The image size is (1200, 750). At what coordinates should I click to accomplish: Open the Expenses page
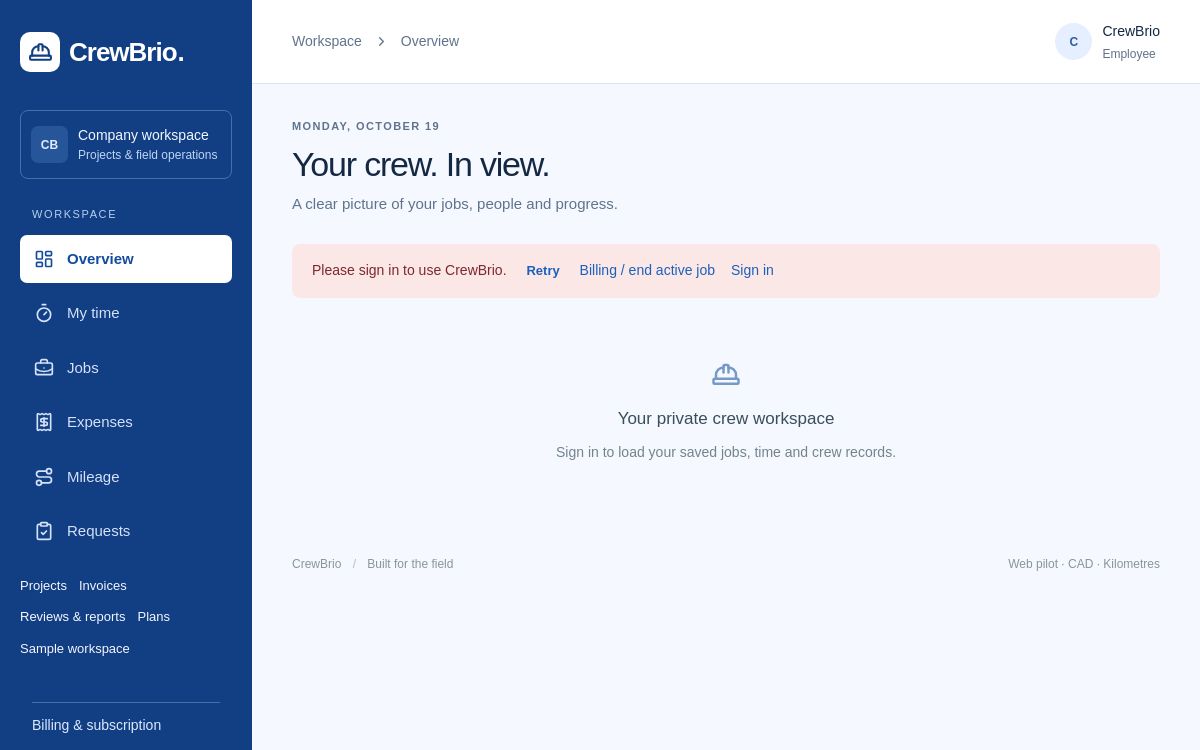tap(126, 422)
